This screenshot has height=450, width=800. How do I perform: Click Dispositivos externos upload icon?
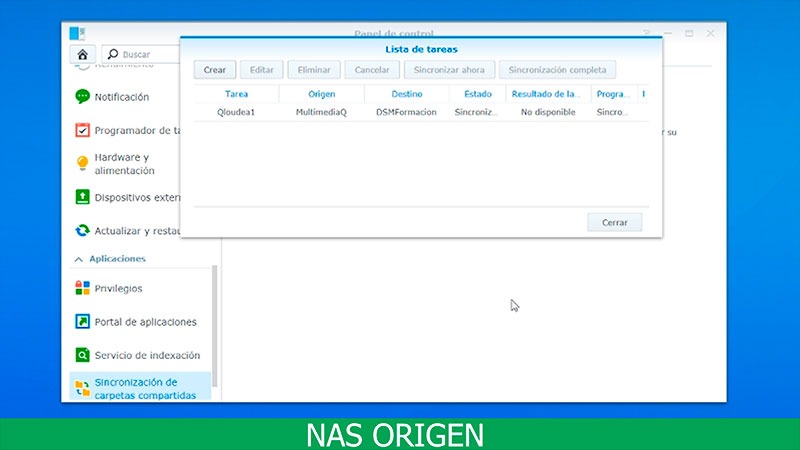(82, 197)
